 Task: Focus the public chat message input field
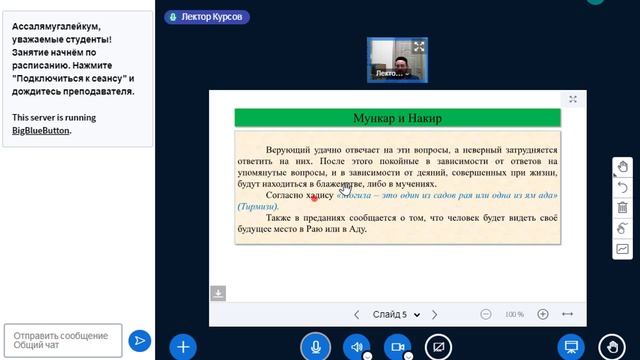pos(63,340)
